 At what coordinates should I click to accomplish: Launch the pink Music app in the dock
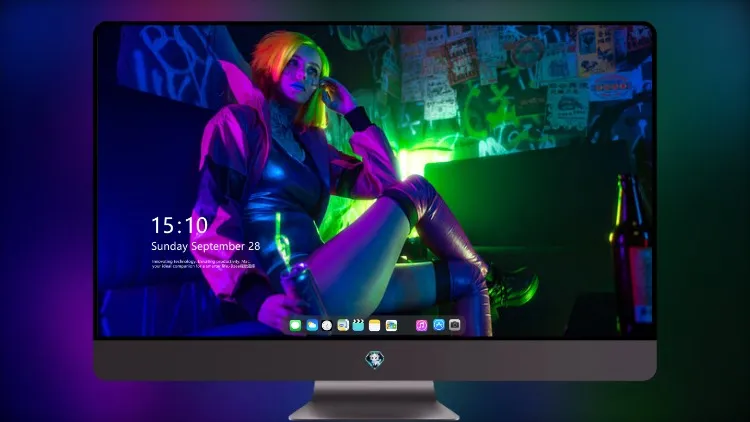(x=421, y=325)
